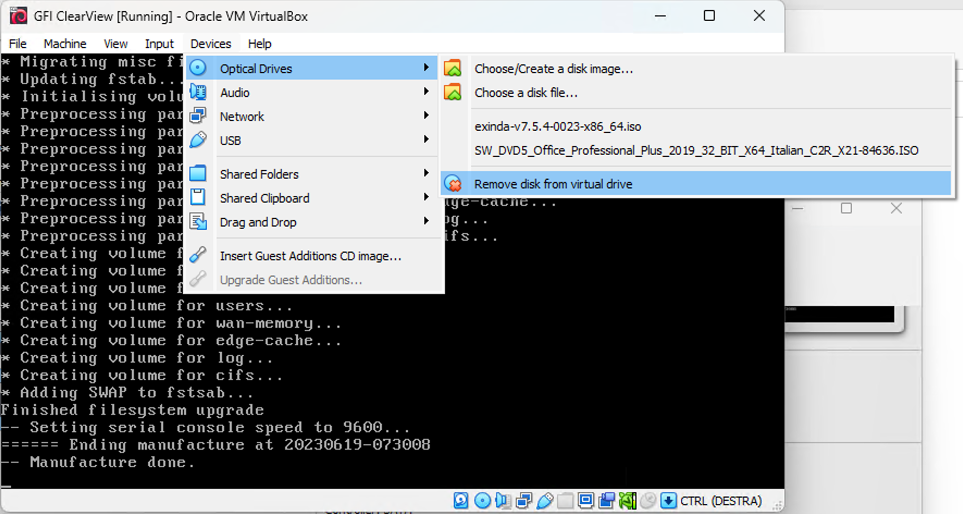Click the host key arrow status icon
The image size is (964, 514).
(x=669, y=500)
